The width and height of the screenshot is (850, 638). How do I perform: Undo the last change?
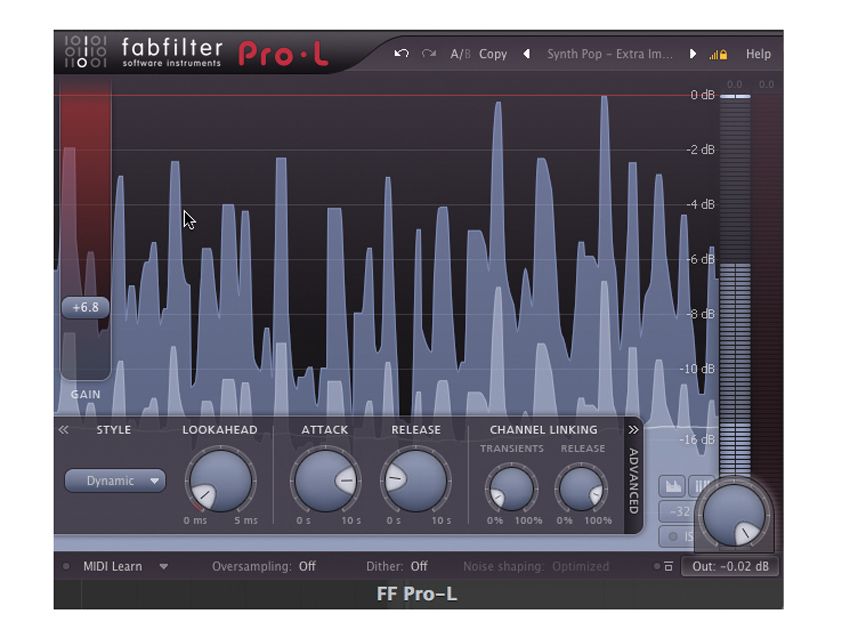[400, 54]
